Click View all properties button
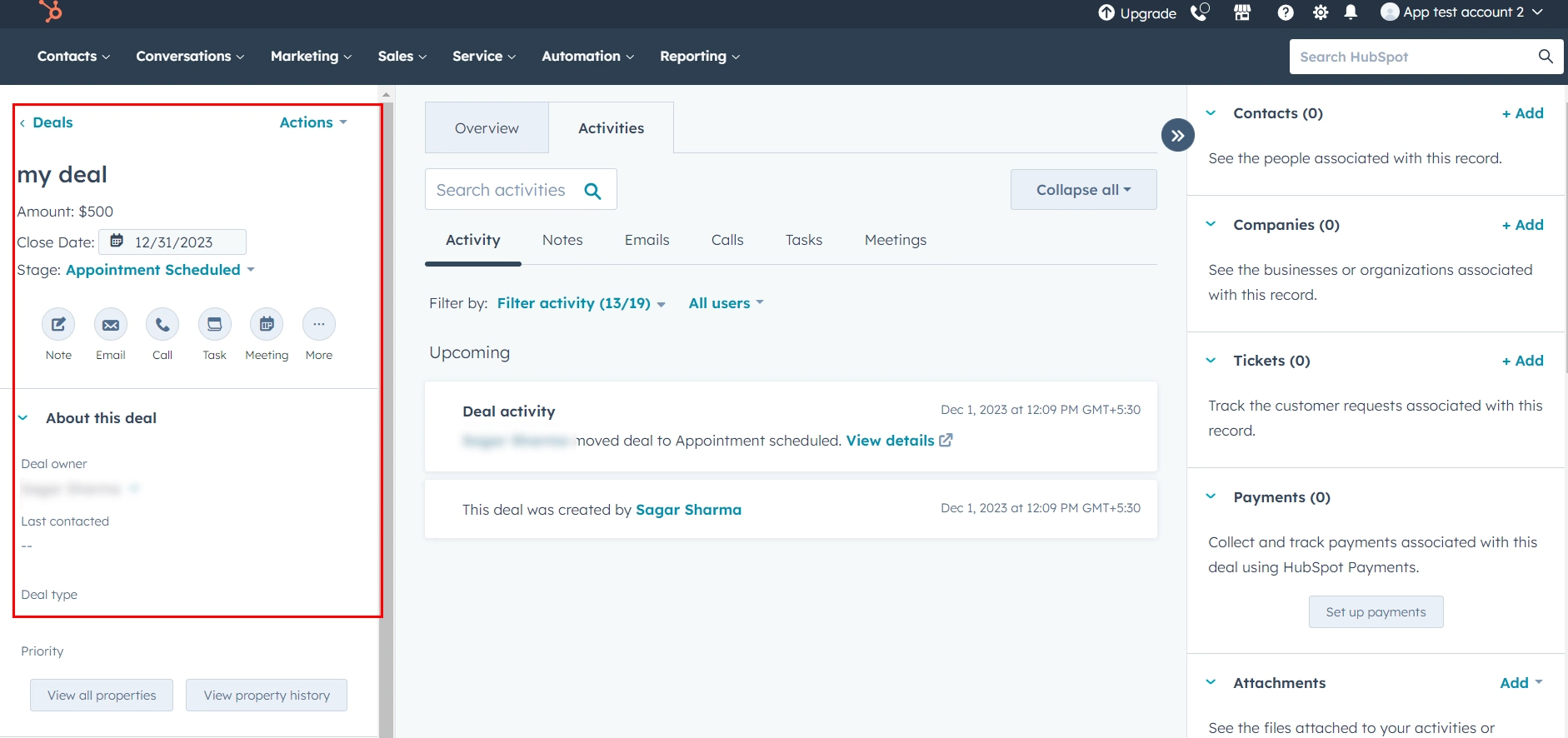 pos(102,696)
